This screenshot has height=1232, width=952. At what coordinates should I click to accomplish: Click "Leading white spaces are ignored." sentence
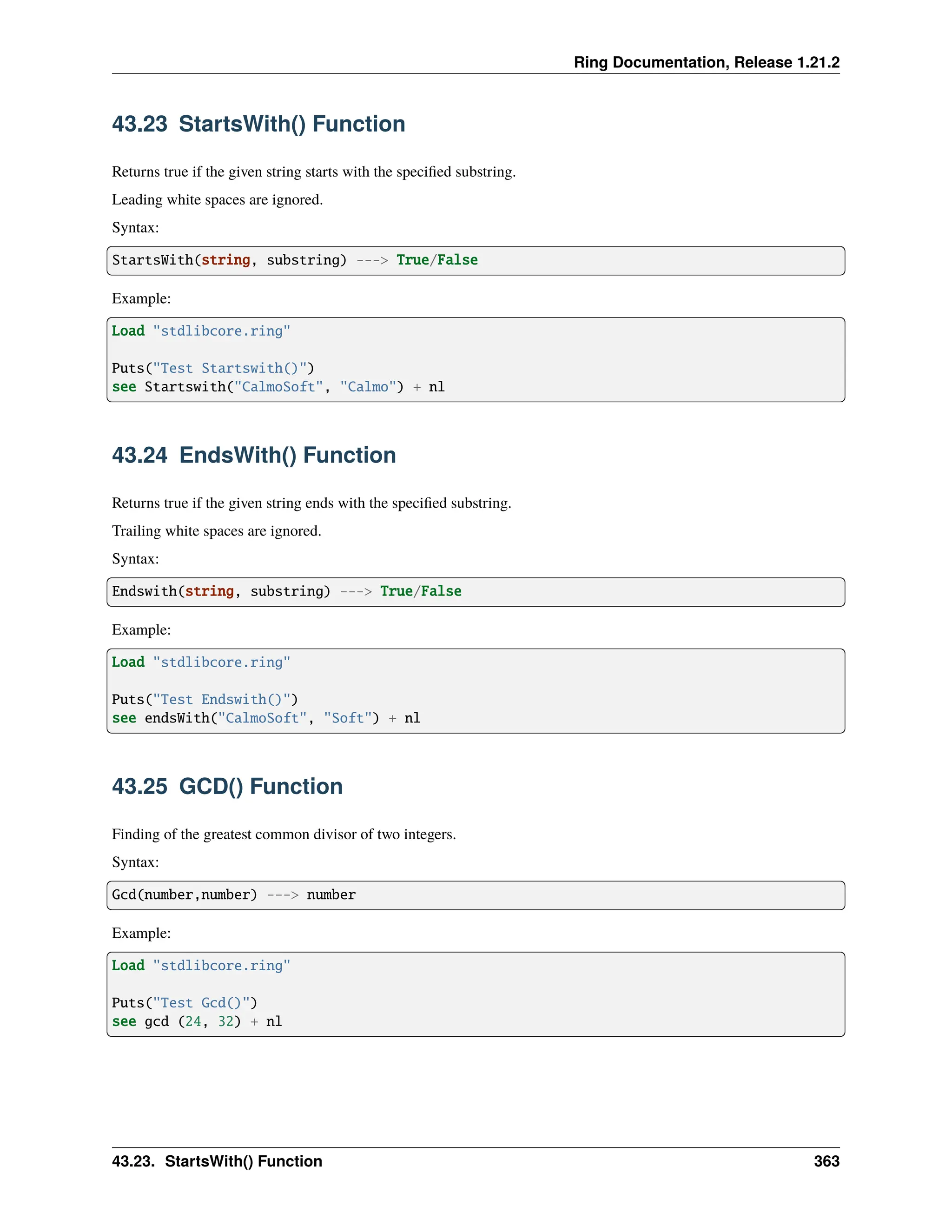(x=217, y=200)
